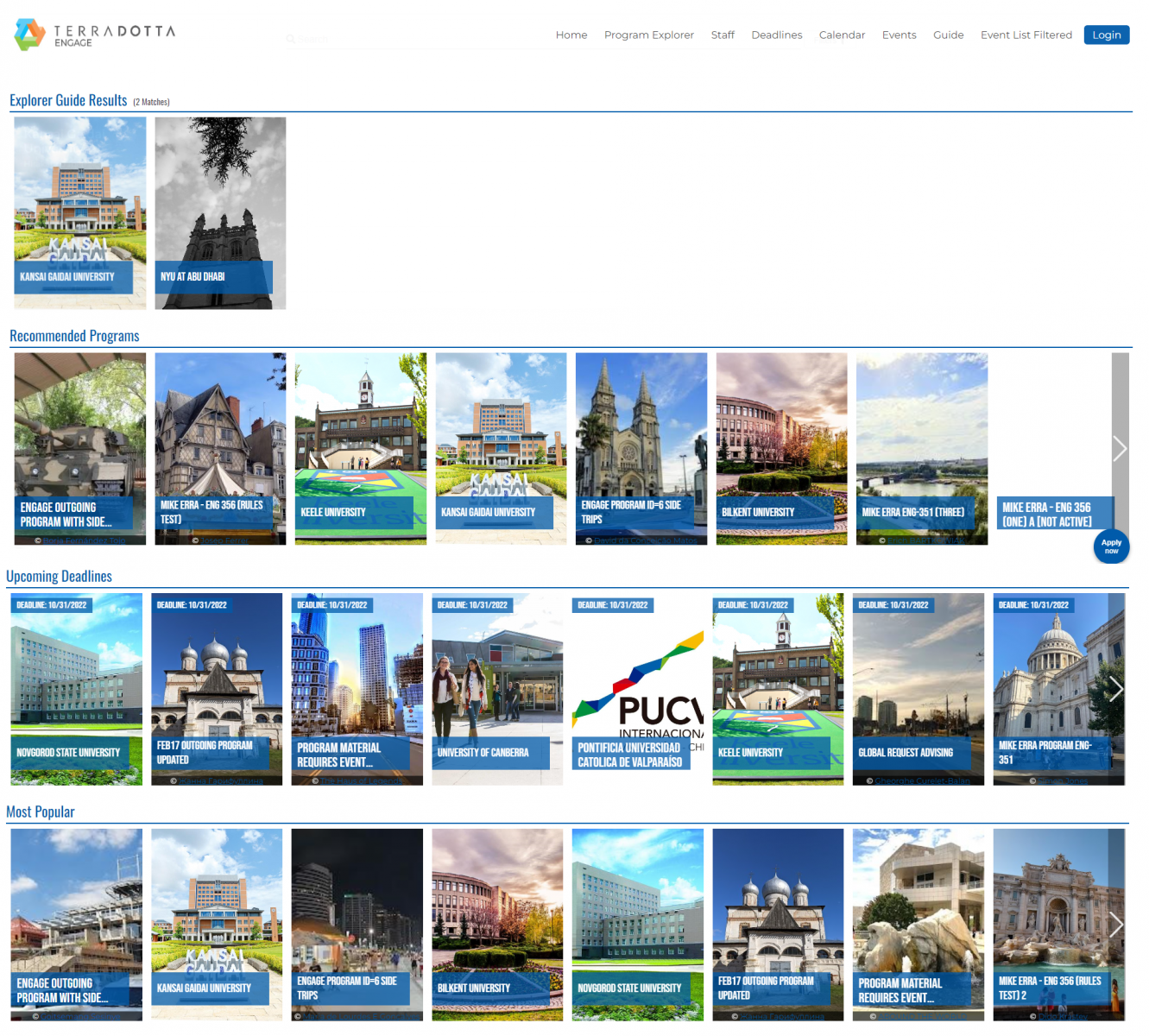Click deadline badge on Novgorod State University card
The width and height of the screenshot is (1149, 1036).
(52, 605)
